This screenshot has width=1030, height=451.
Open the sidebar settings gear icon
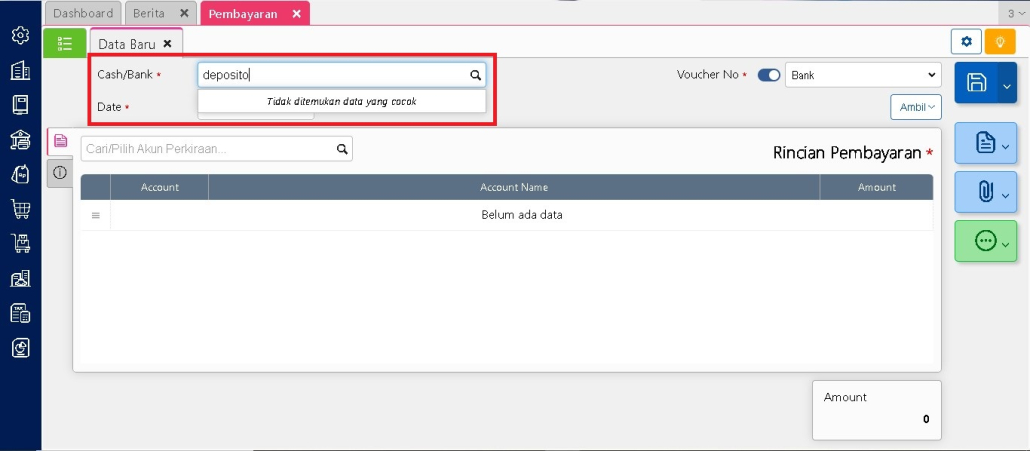coord(20,36)
